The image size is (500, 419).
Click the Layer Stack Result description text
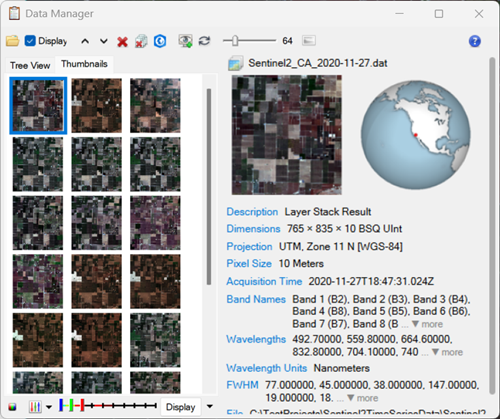[x=328, y=212]
